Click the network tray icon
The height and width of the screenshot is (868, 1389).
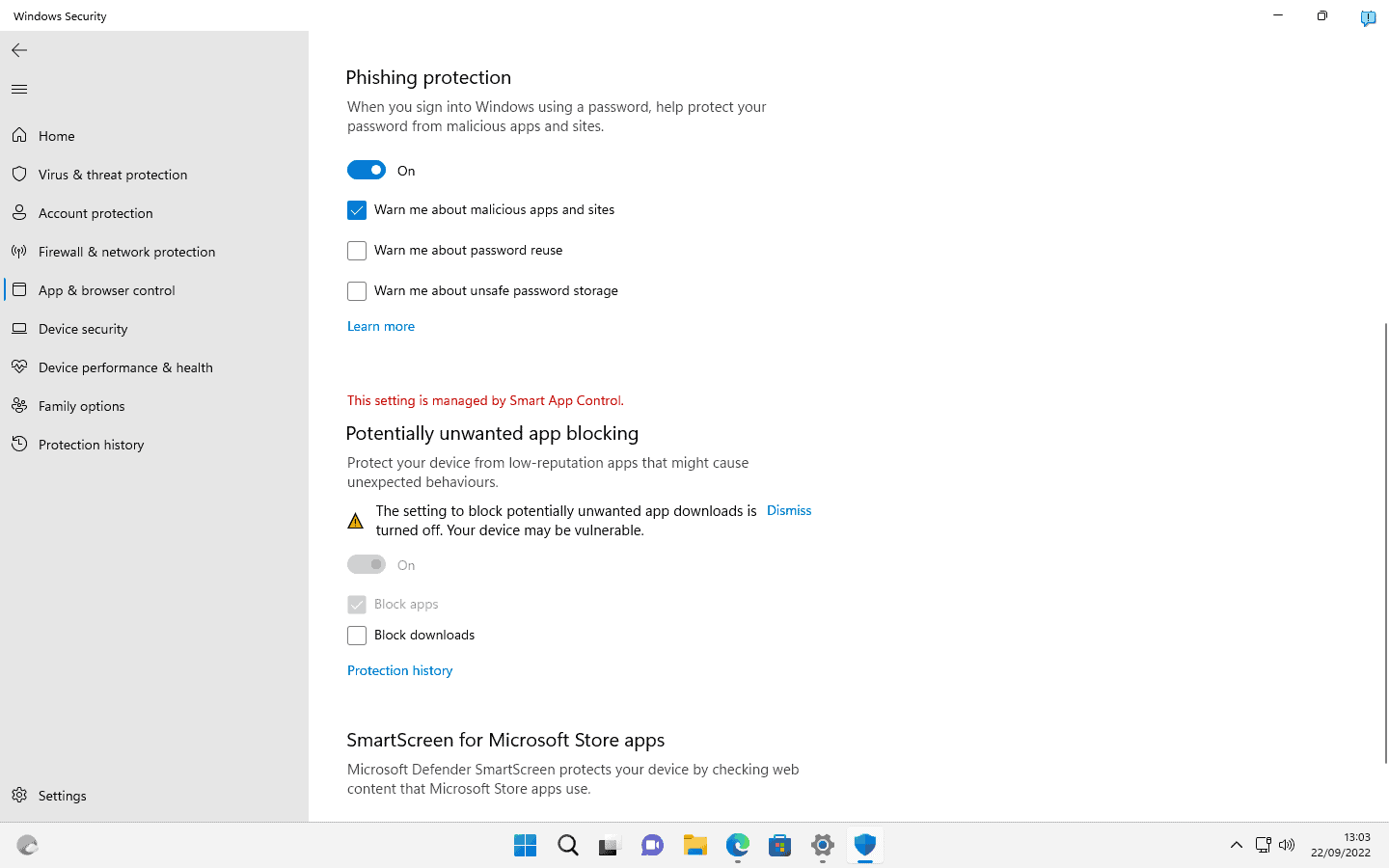click(1263, 845)
